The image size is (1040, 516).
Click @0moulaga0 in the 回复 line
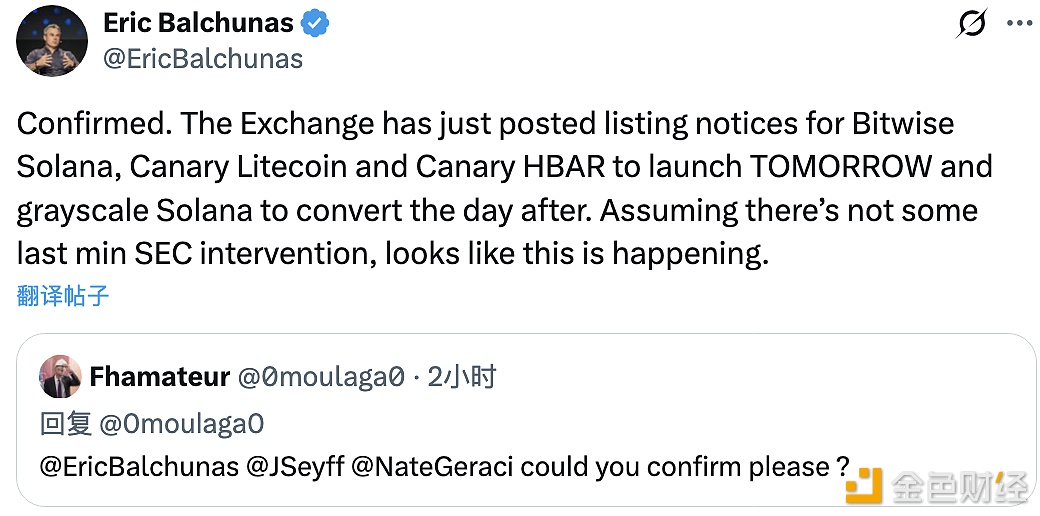181,423
